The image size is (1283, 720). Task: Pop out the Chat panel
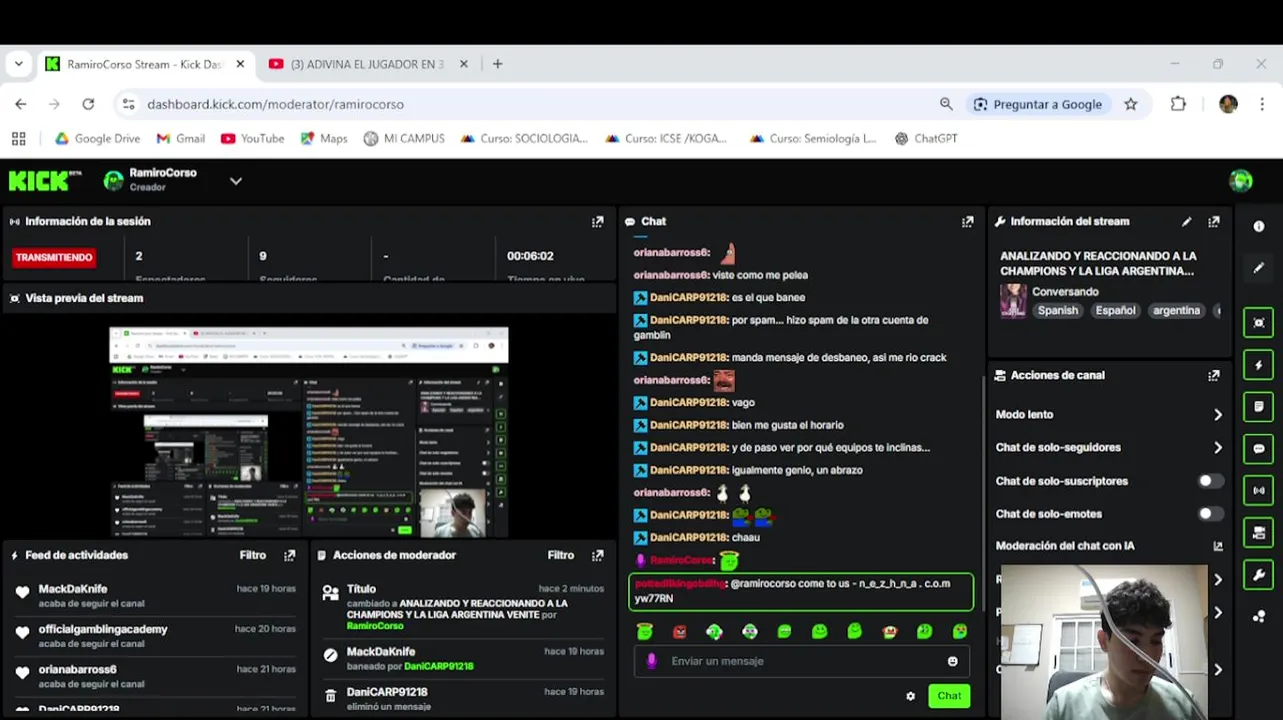tap(967, 222)
